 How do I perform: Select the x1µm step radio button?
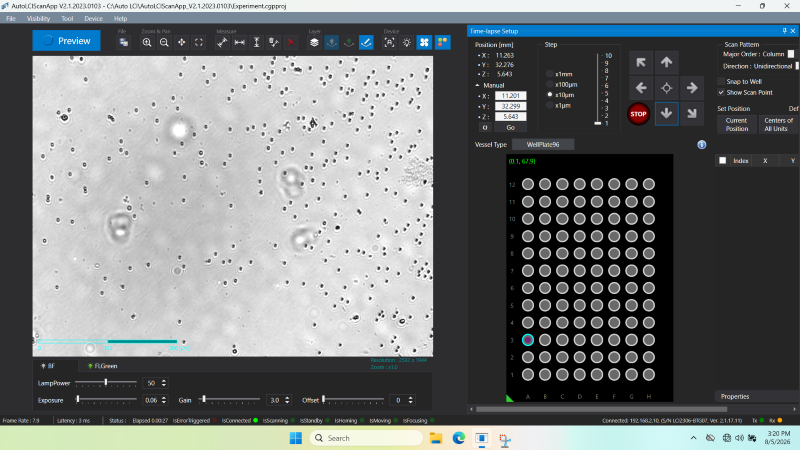pos(549,105)
